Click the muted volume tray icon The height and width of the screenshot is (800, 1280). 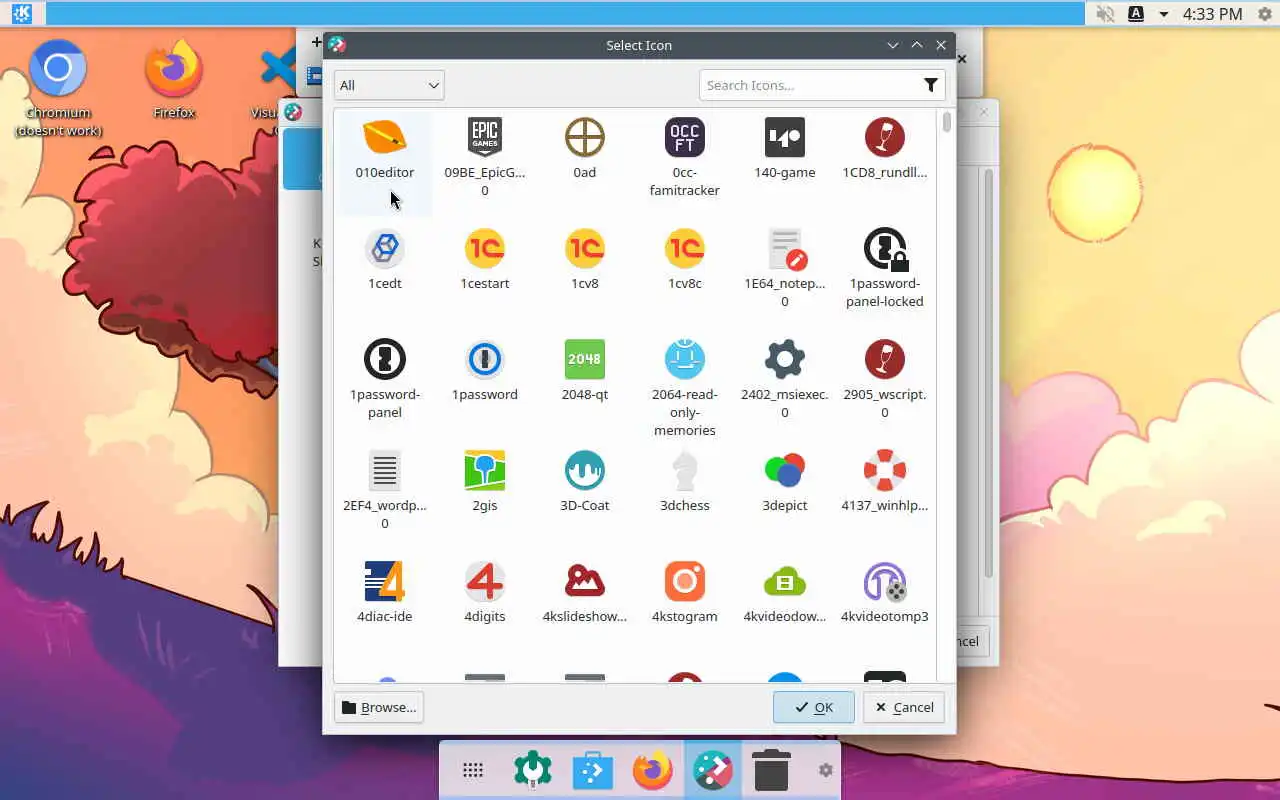click(x=1105, y=14)
